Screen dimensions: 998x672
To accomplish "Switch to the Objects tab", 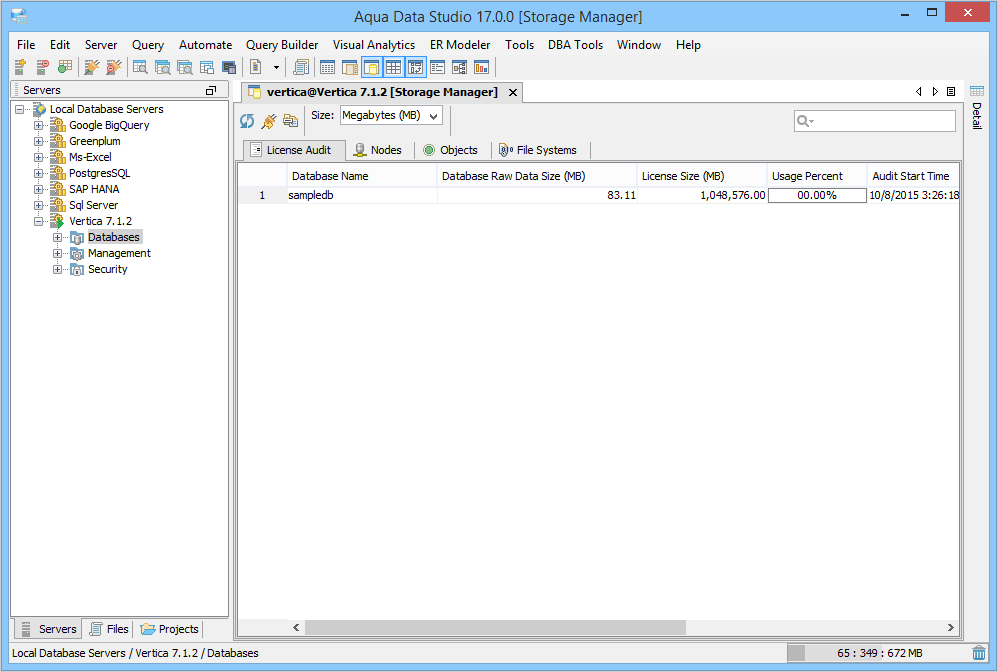I will point(451,150).
